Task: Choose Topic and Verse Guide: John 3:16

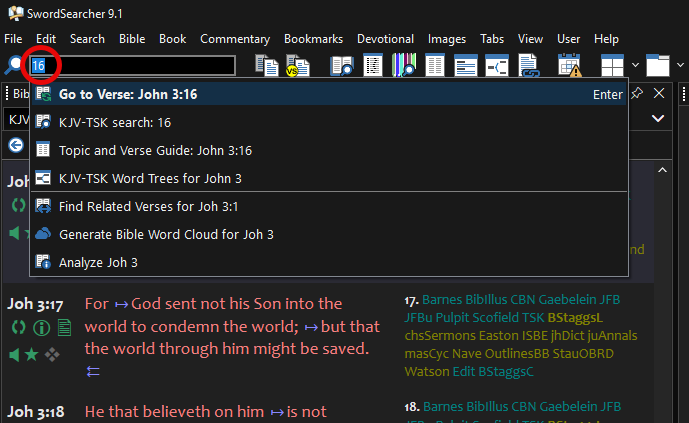Action: (329, 150)
